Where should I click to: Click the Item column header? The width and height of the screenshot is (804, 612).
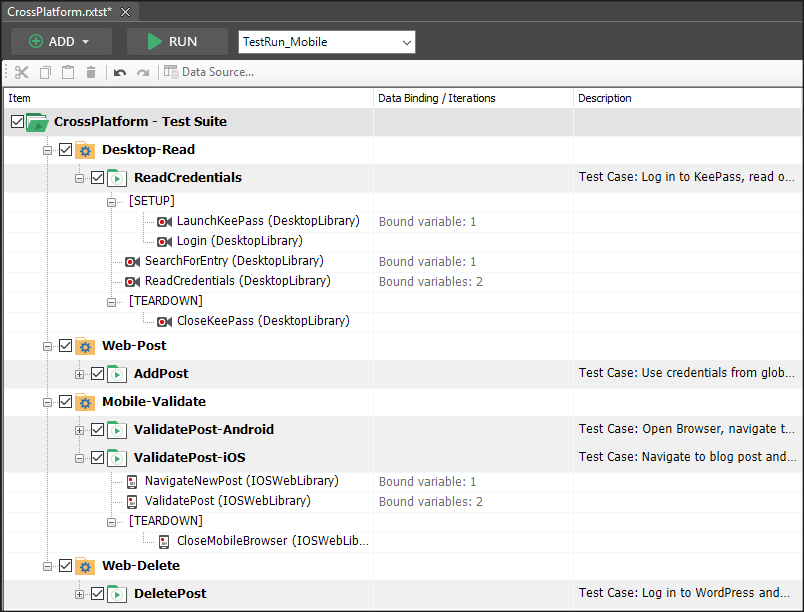pyautogui.click(x=189, y=98)
